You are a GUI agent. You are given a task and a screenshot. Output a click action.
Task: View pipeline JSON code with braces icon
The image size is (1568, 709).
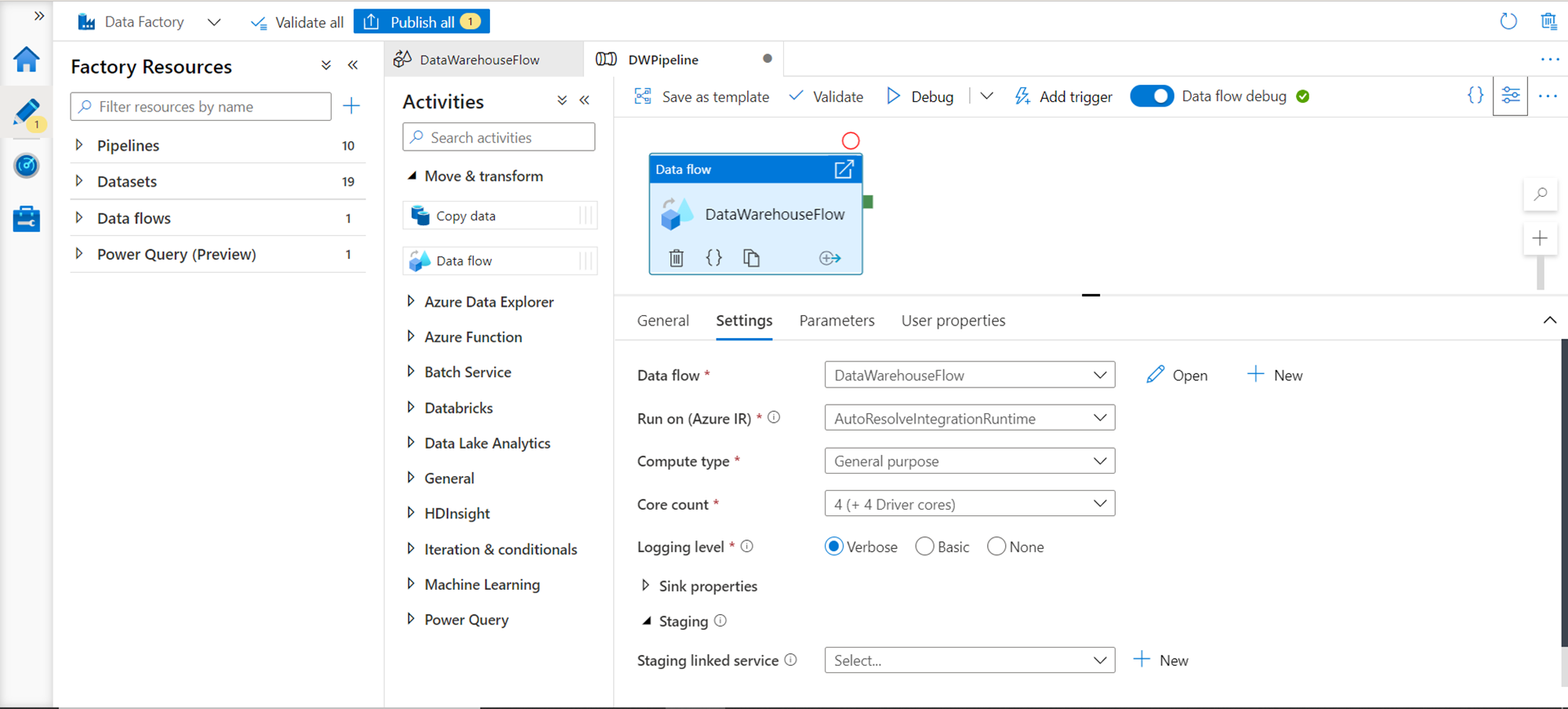[1475, 96]
